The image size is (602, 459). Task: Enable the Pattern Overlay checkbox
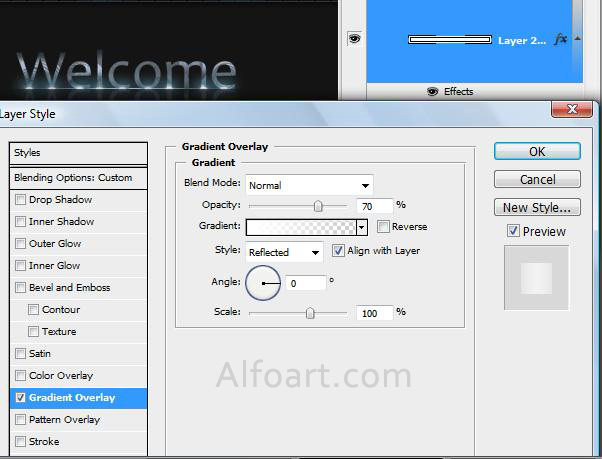[20, 419]
